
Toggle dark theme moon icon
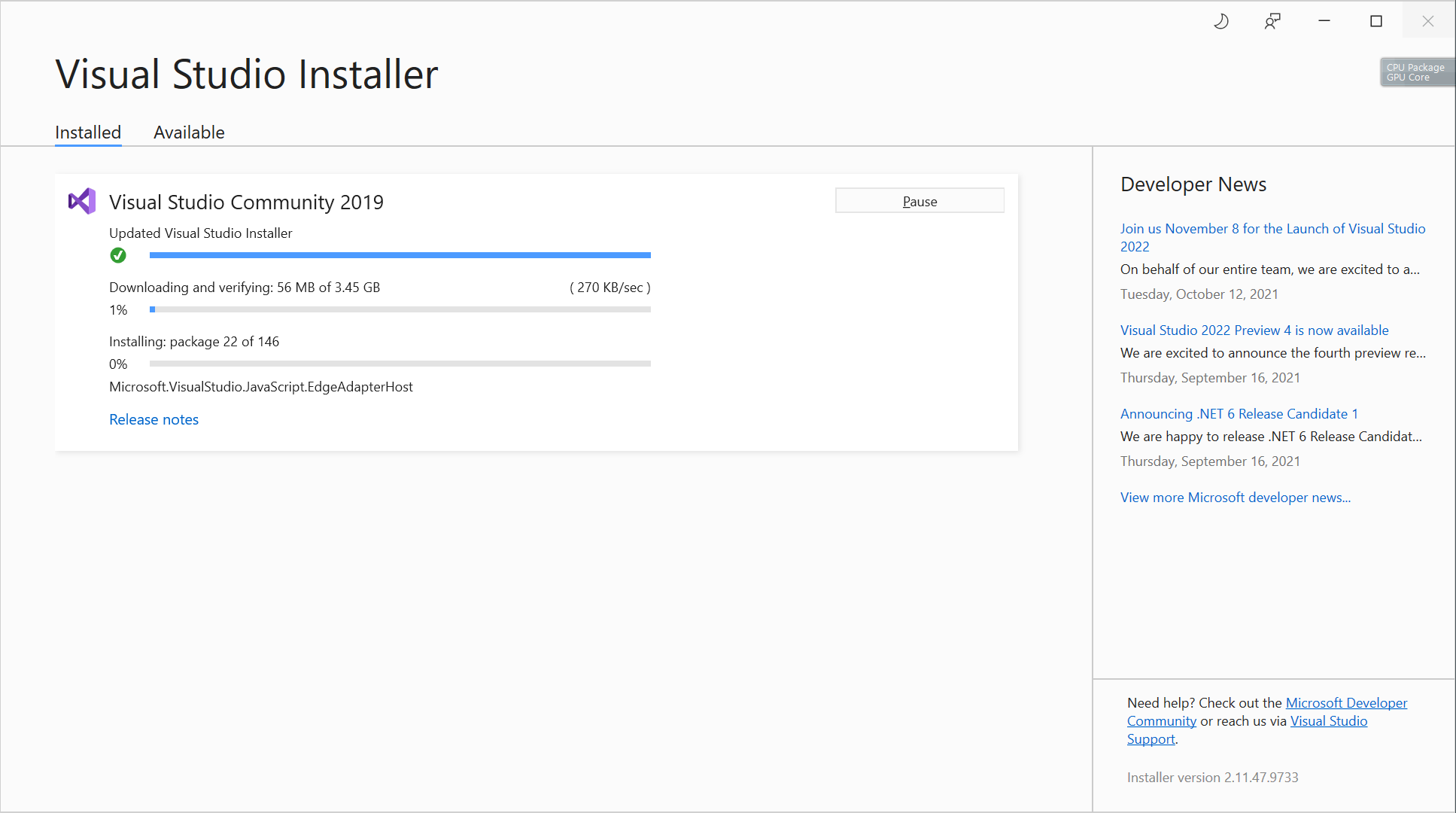(1220, 21)
